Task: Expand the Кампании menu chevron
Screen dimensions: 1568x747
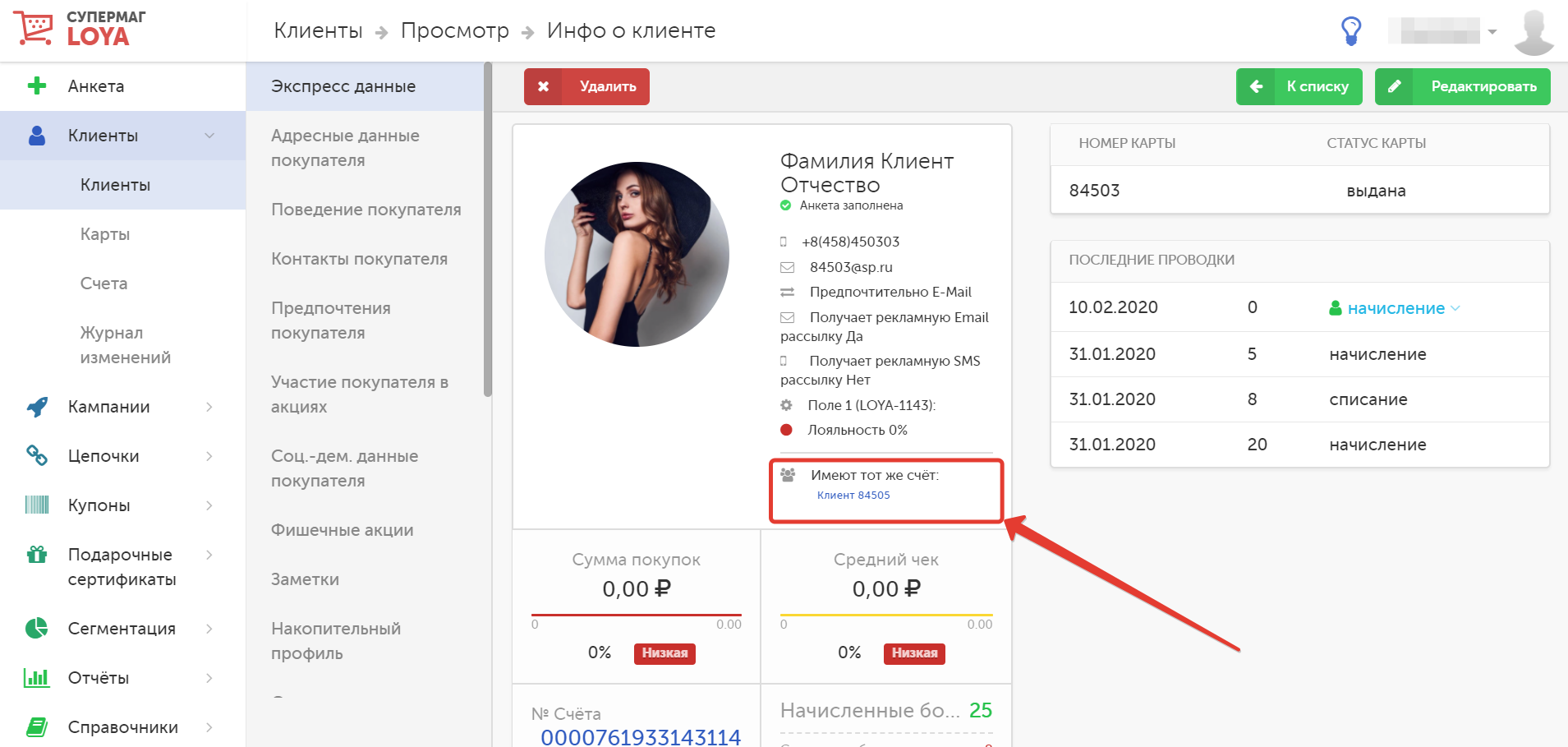Action: [209, 407]
